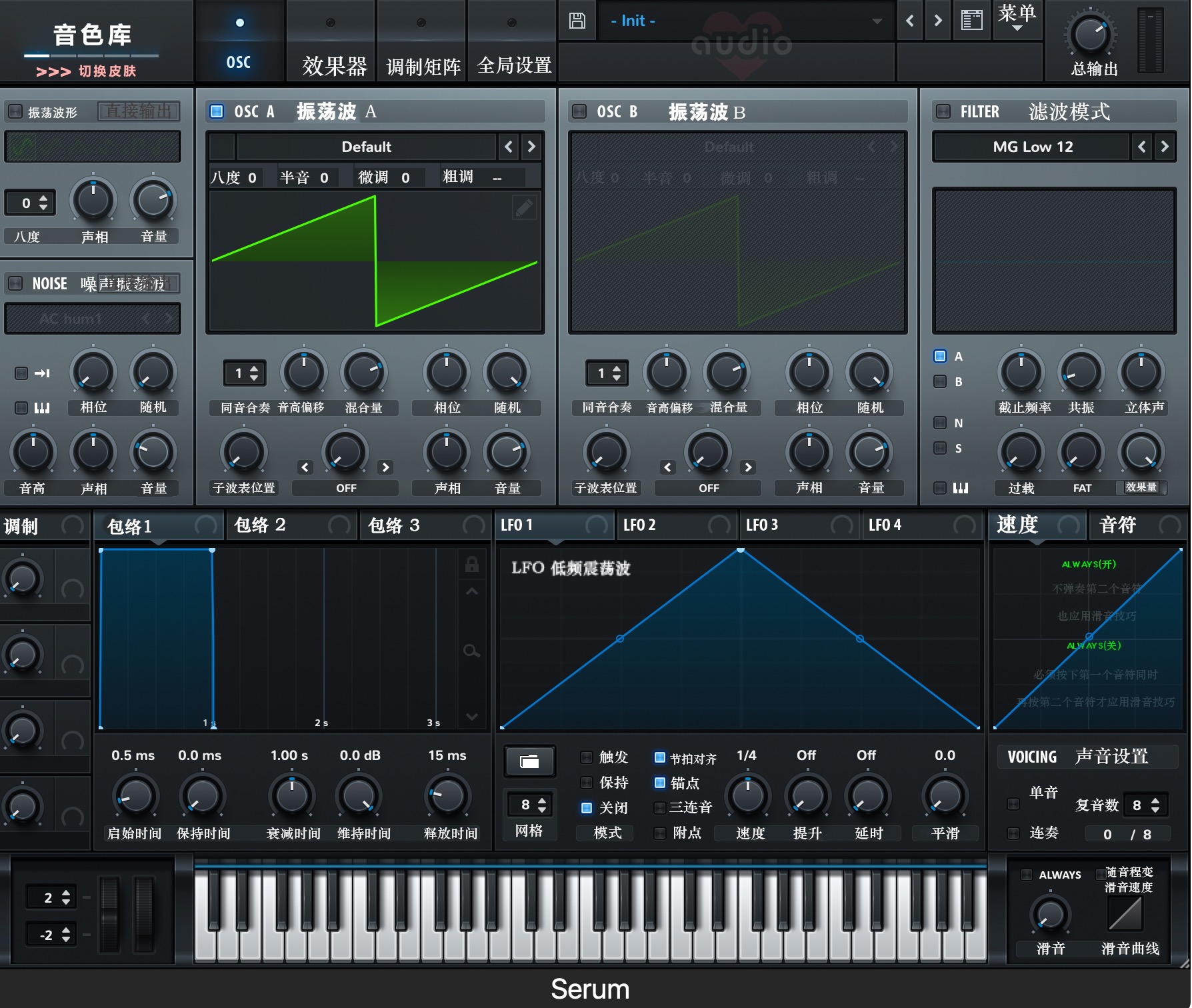Save preset with the floppy disk icon

(x=577, y=21)
